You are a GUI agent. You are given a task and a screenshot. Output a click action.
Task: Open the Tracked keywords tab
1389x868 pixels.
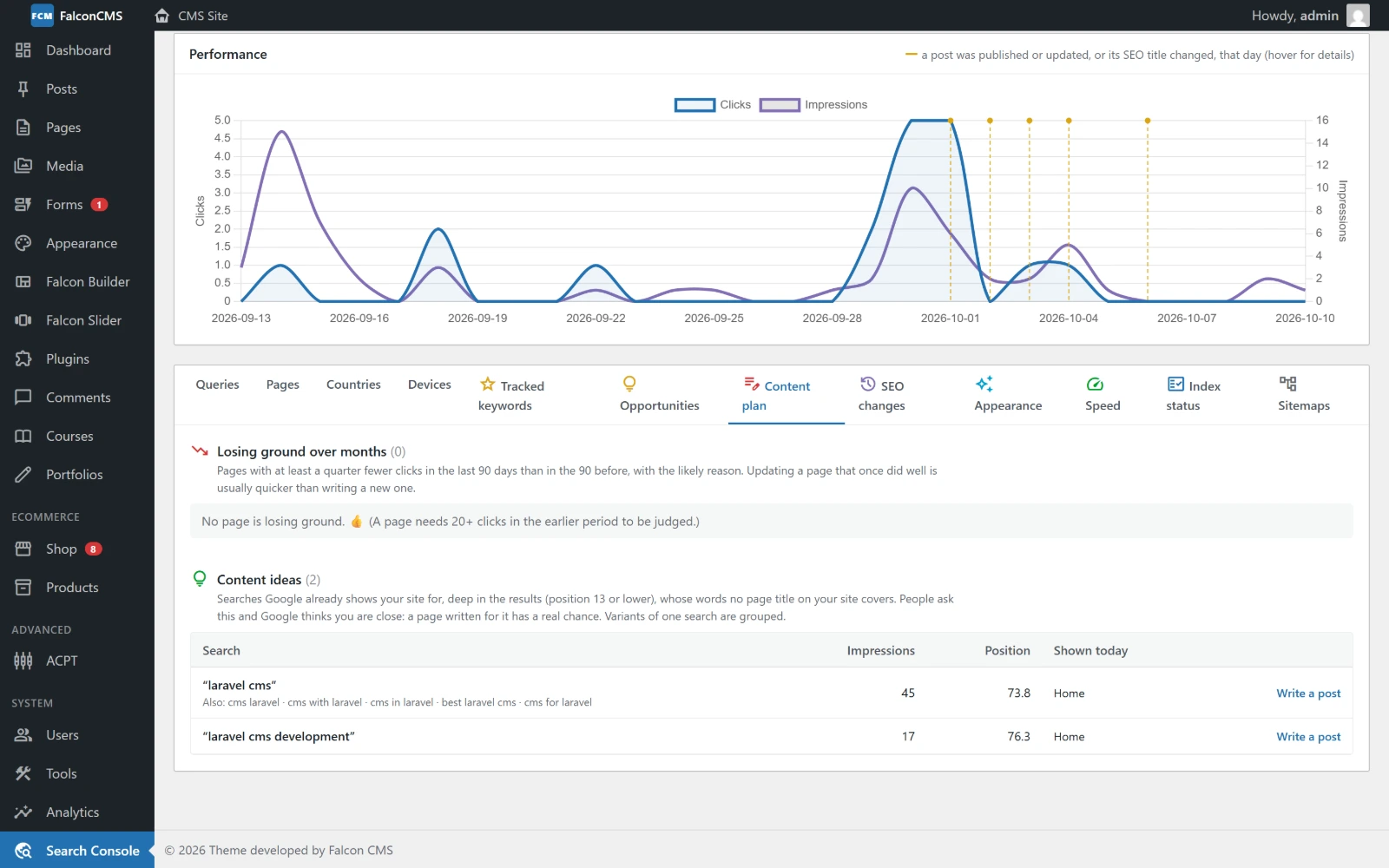click(511, 395)
